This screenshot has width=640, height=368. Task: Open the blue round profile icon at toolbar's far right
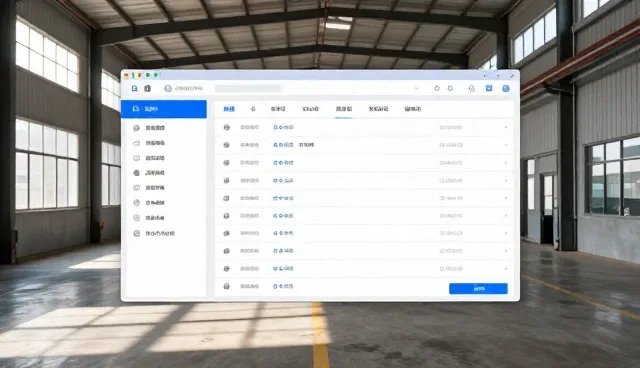(x=506, y=89)
